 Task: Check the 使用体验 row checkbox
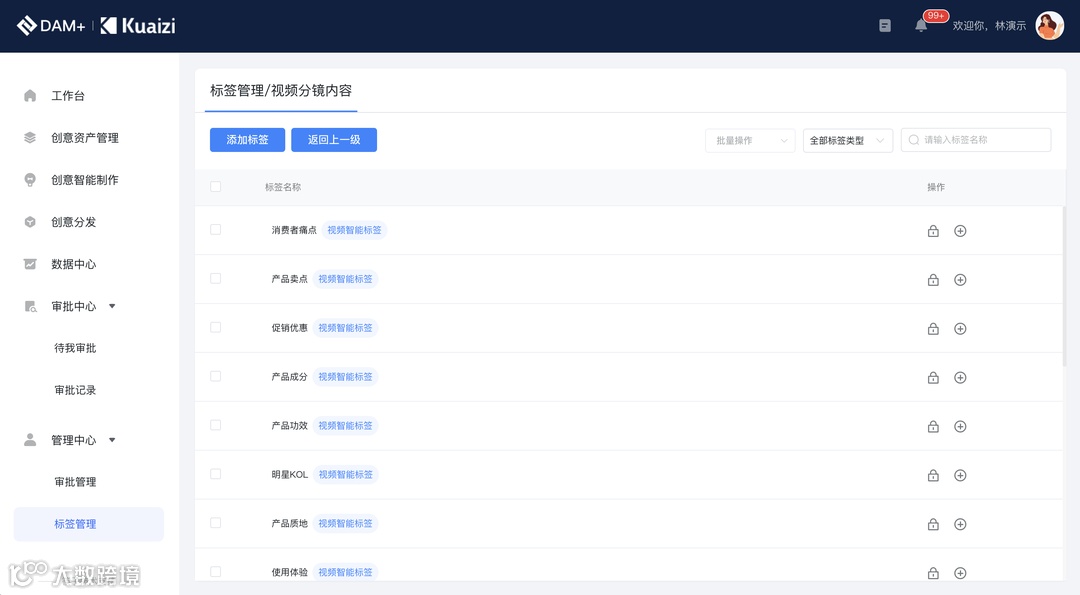coord(216,572)
